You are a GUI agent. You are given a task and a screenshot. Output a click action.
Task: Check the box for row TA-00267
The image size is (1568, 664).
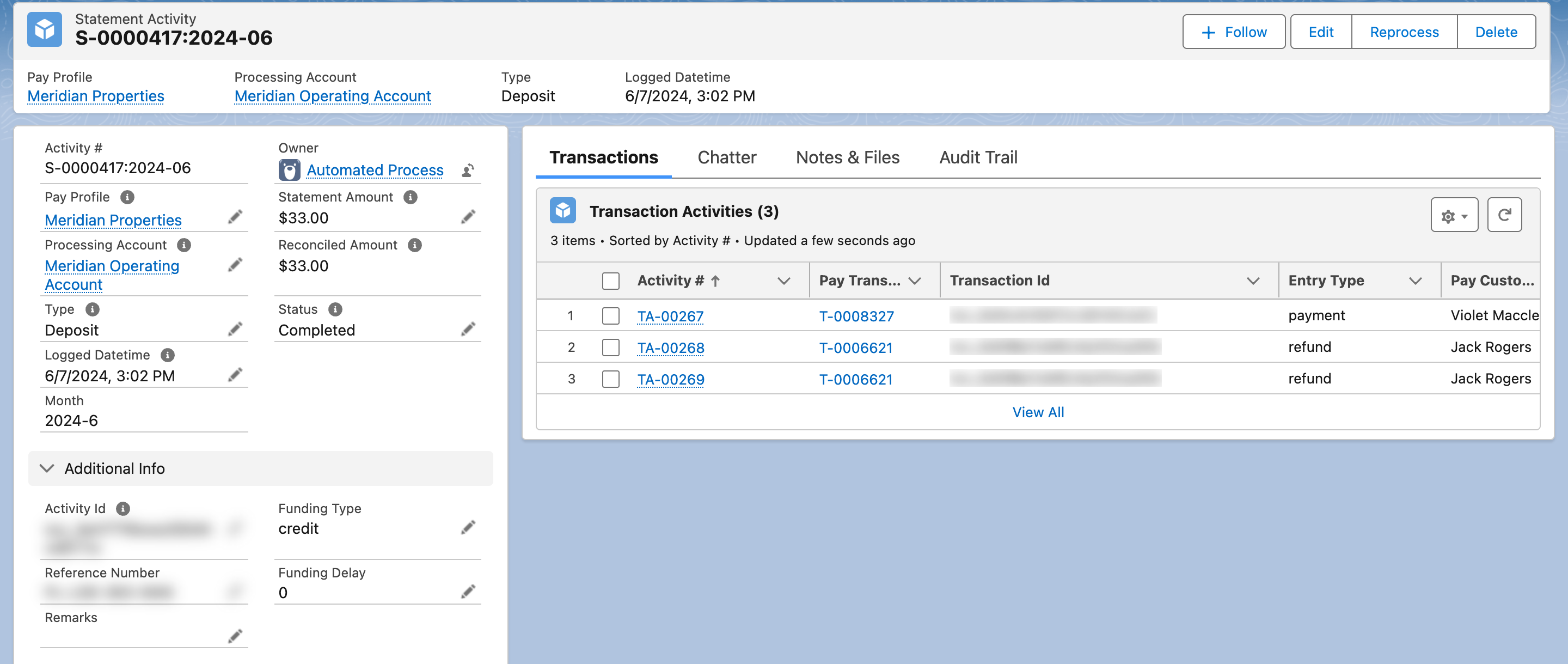coord(610,315)
